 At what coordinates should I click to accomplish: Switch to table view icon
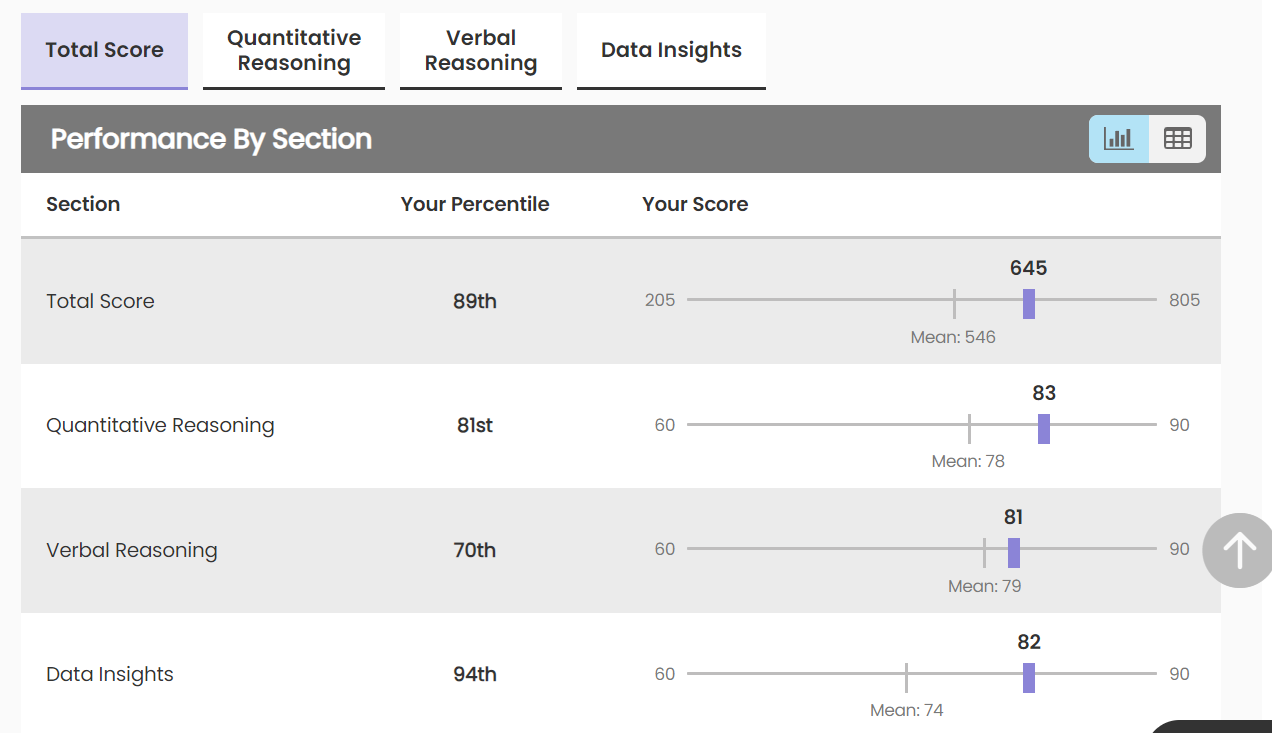[x=1178, y=139]
